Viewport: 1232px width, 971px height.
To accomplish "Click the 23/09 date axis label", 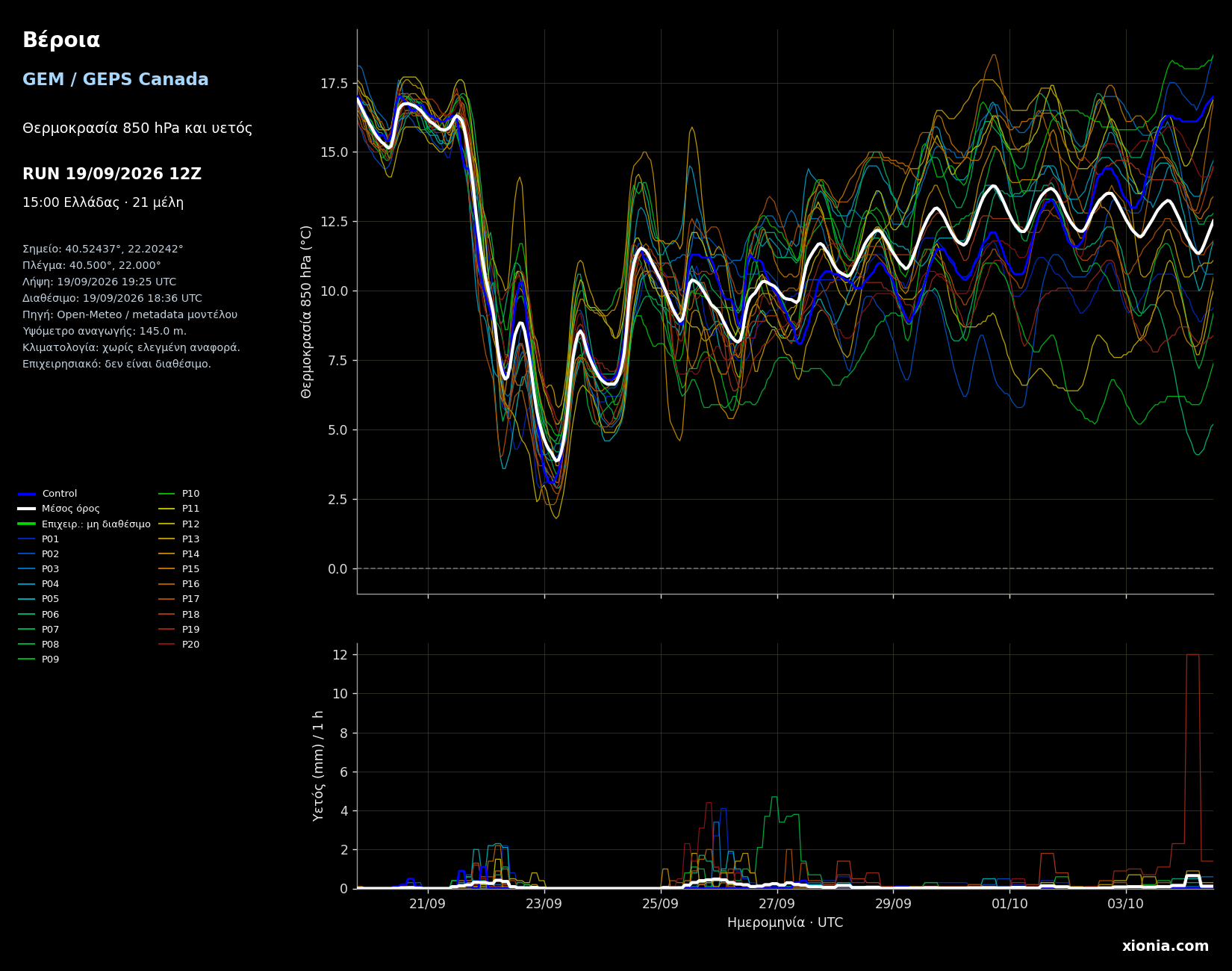I will coord(544,903).
